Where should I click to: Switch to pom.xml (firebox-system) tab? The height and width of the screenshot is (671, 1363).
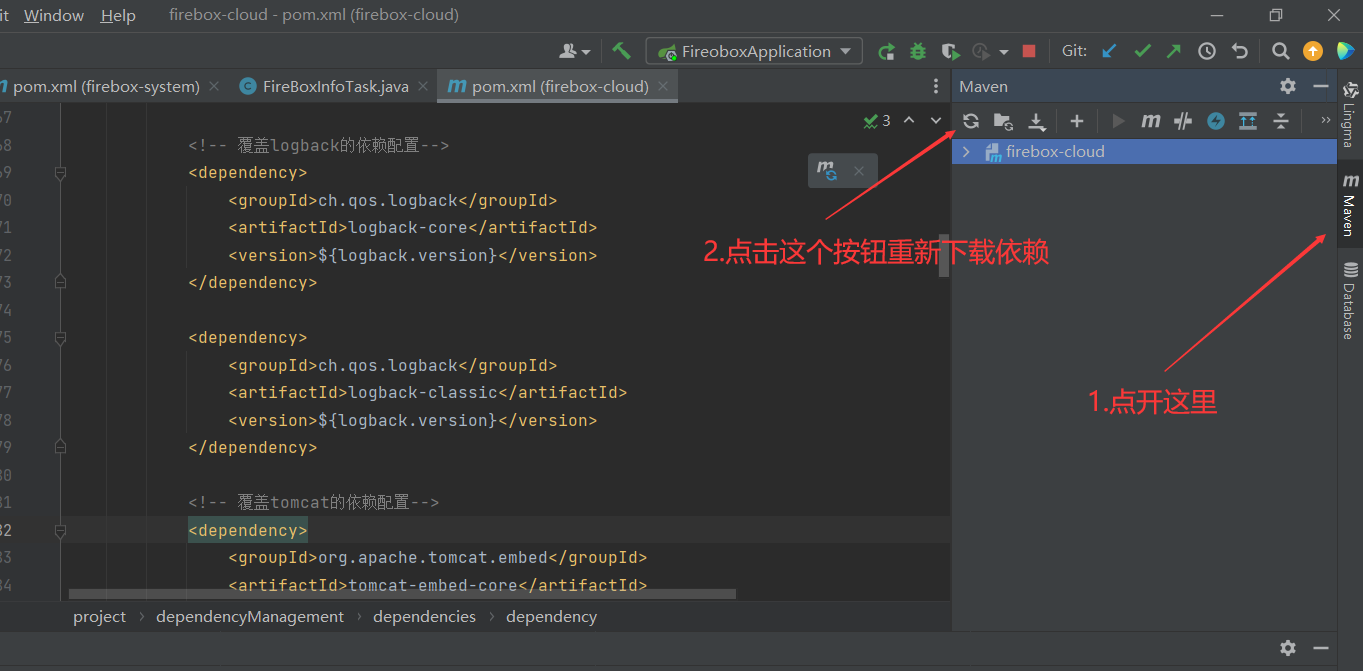click(x=105, y=86)
